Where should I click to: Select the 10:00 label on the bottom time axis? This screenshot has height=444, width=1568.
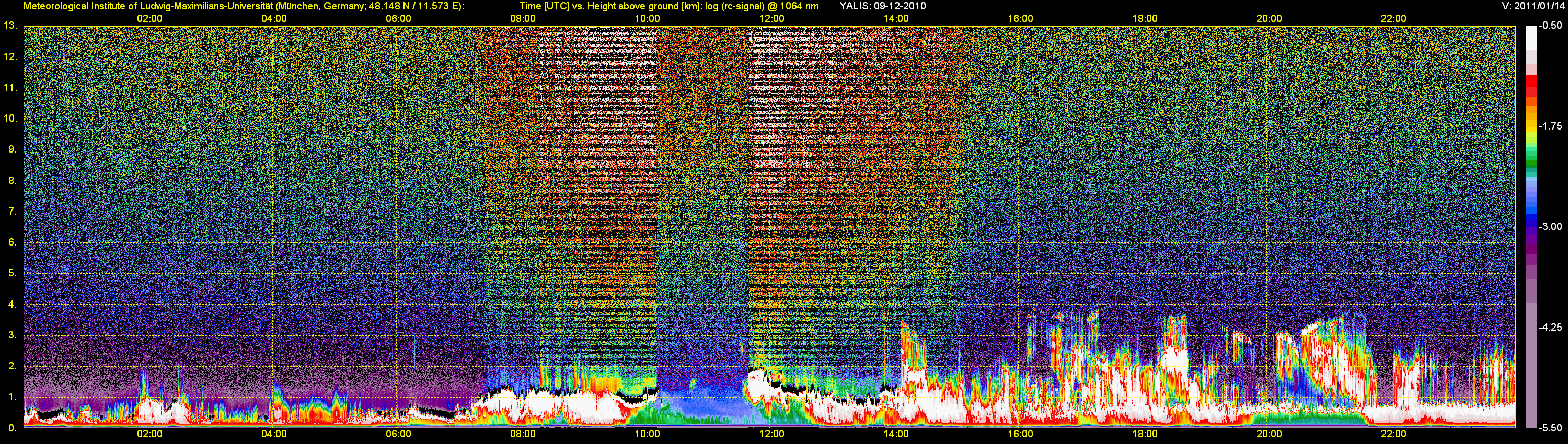point(647,434)
